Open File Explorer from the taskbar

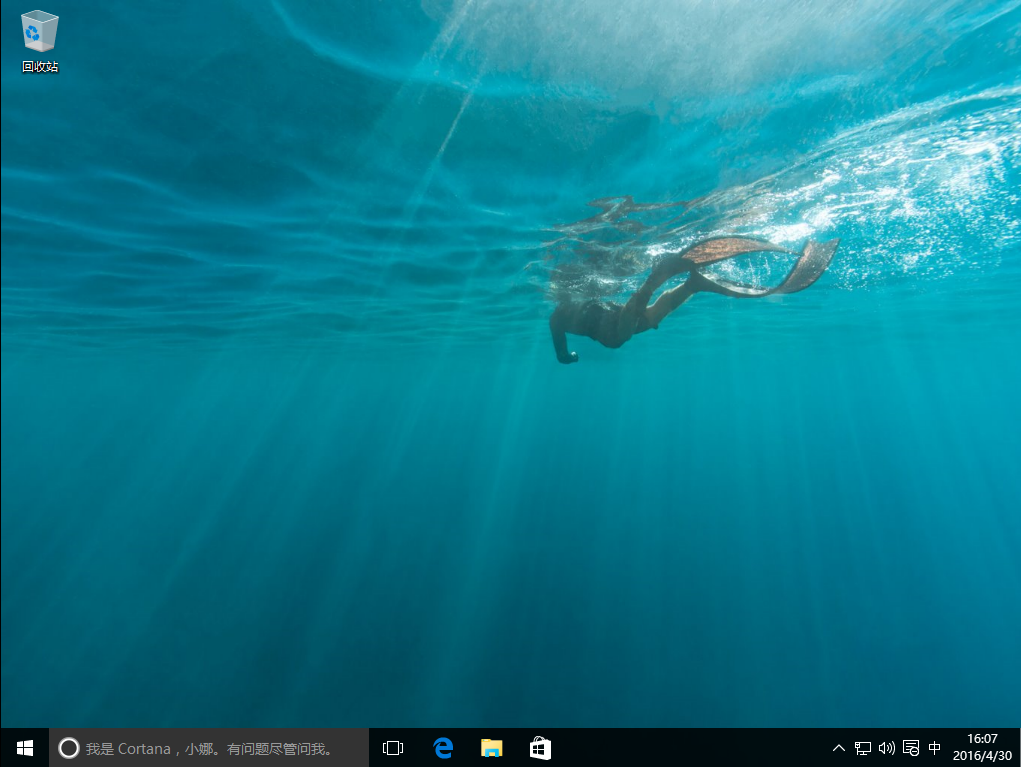point(492,748)
